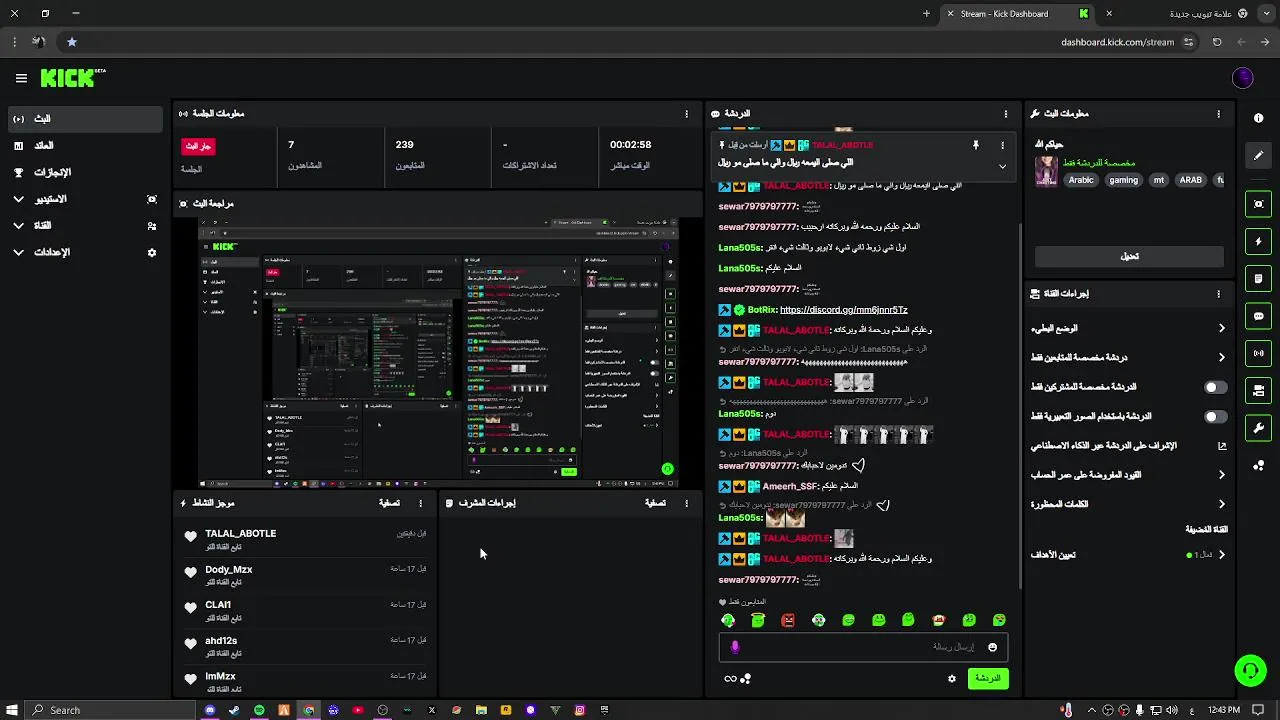Screen dimensions: 1280x720
Task: Click the purple microphone icon in chat input
Action: pyautogui.click(x=735, y=647)
